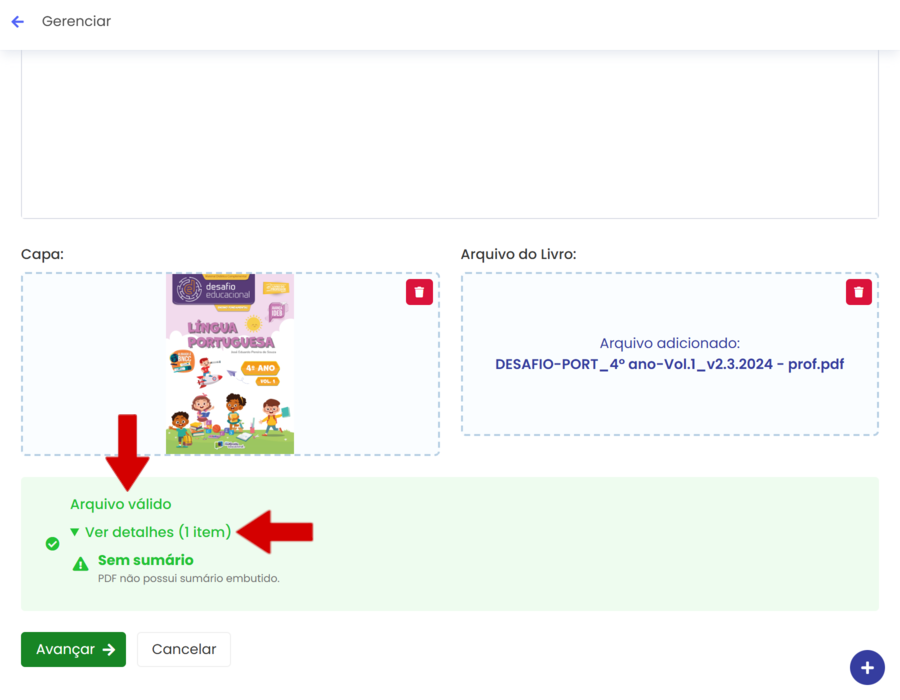Remove the book file using trash icon
Image resolution: width=900 pixels, height=700 pixels.
click(x=858, y=292)
